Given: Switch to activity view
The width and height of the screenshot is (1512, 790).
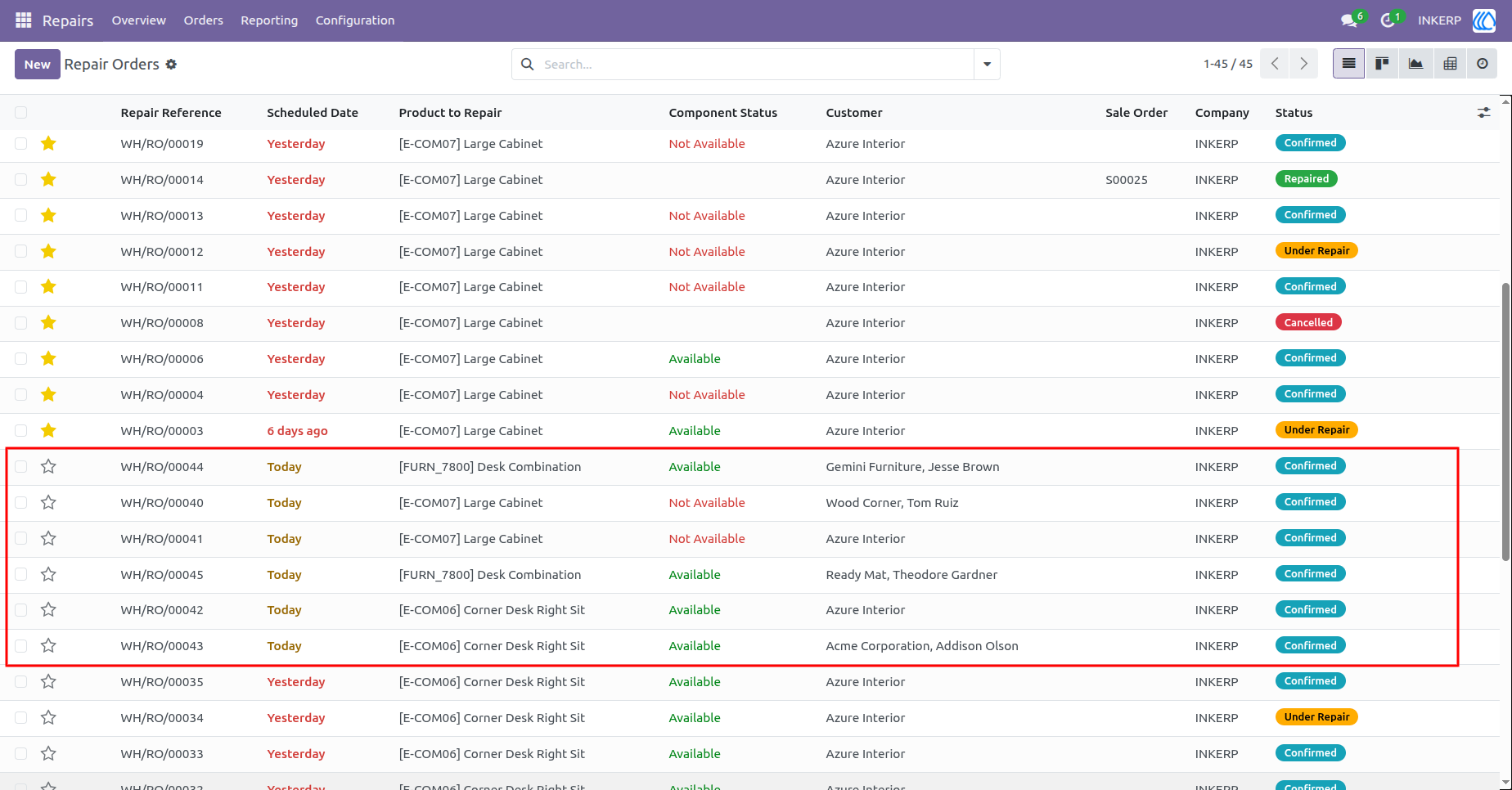Looking at the screenshot, I should pyautogui.click(x=1482, y=64).
